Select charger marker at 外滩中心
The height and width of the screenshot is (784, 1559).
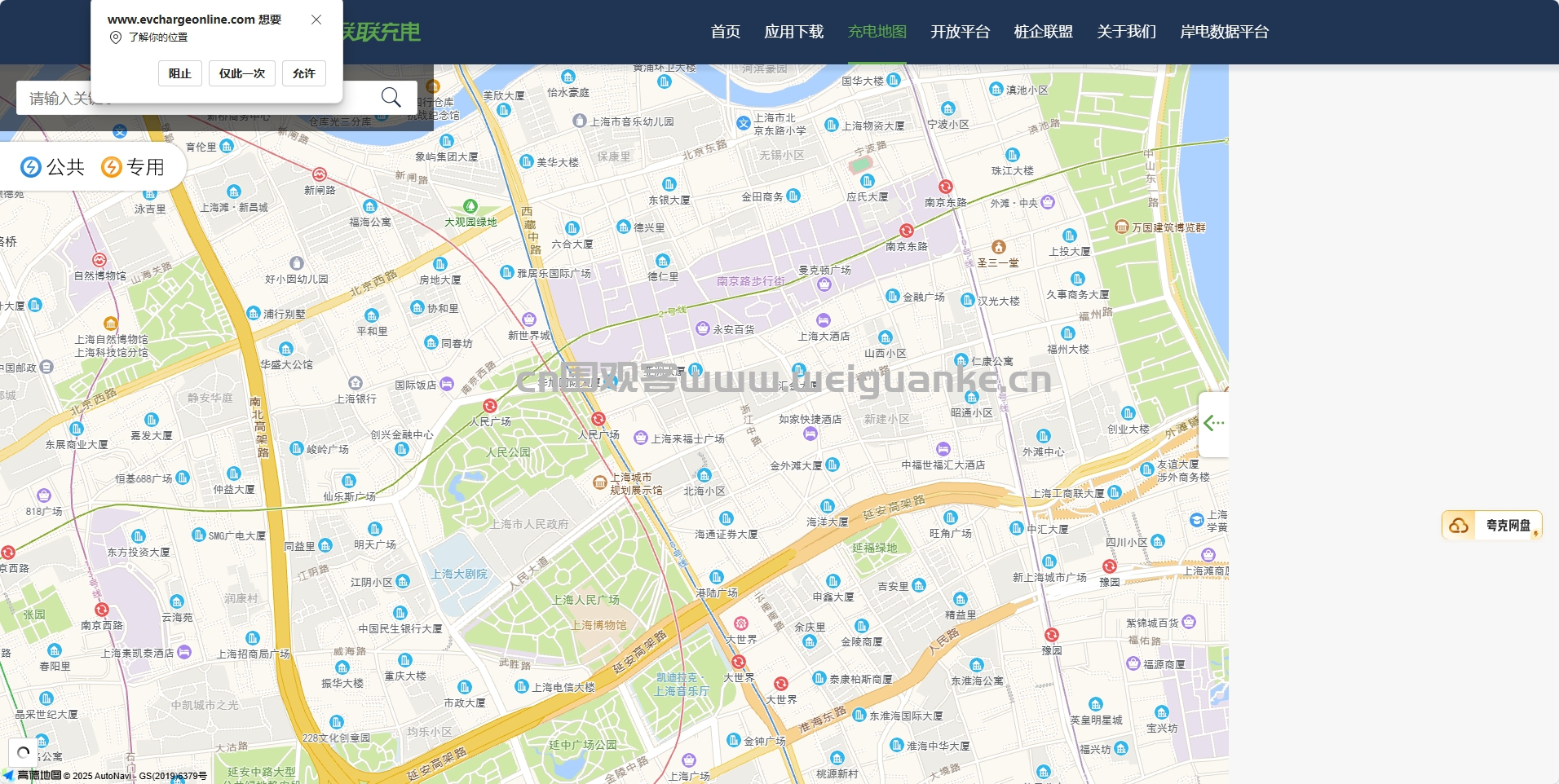click(x=1044, y=436)
